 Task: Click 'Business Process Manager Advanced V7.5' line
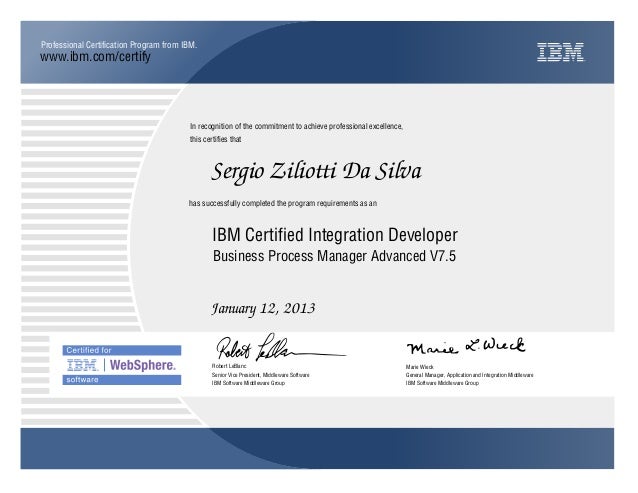coord(334,256)
